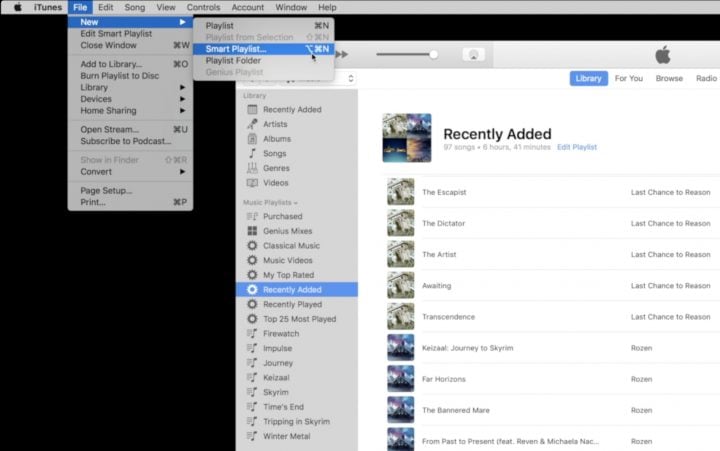This screenshot has width=720, height=451.
Task: Click the volume slider knob
Action: (433, 55)
